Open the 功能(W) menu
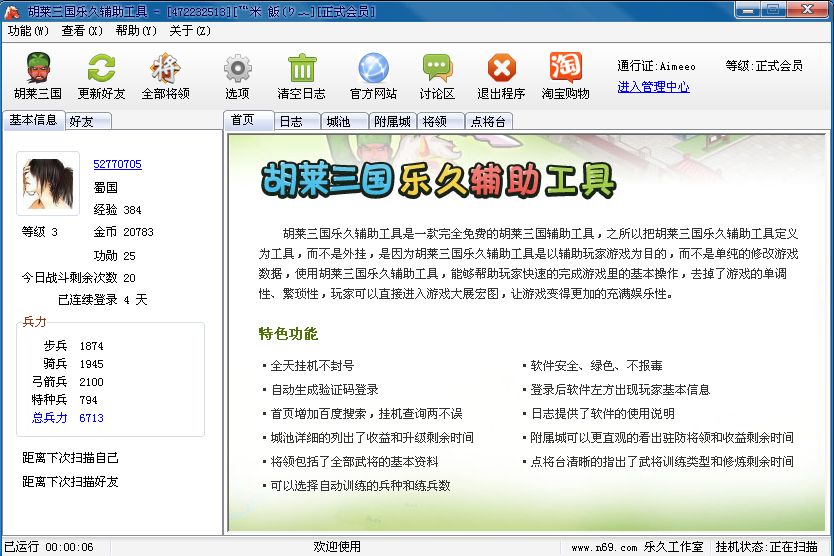 tap(28, 31)
